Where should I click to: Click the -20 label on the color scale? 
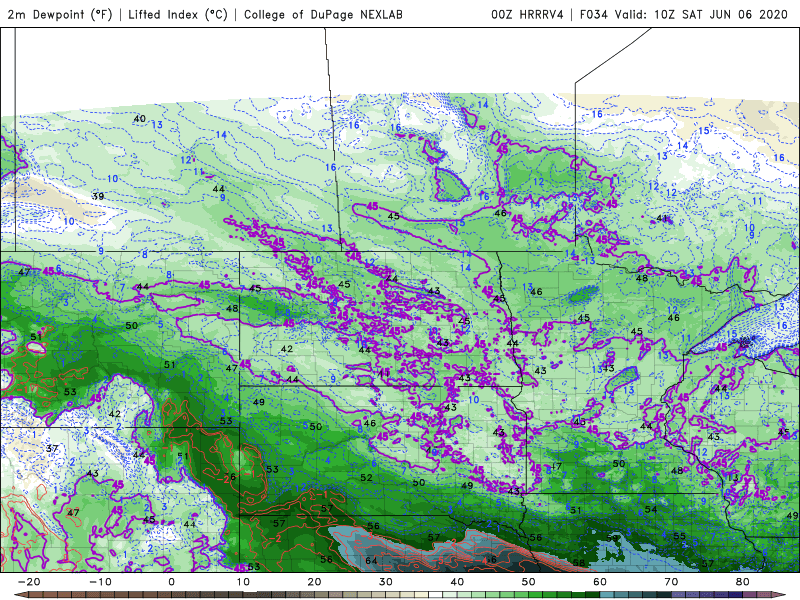coord(29,582)
